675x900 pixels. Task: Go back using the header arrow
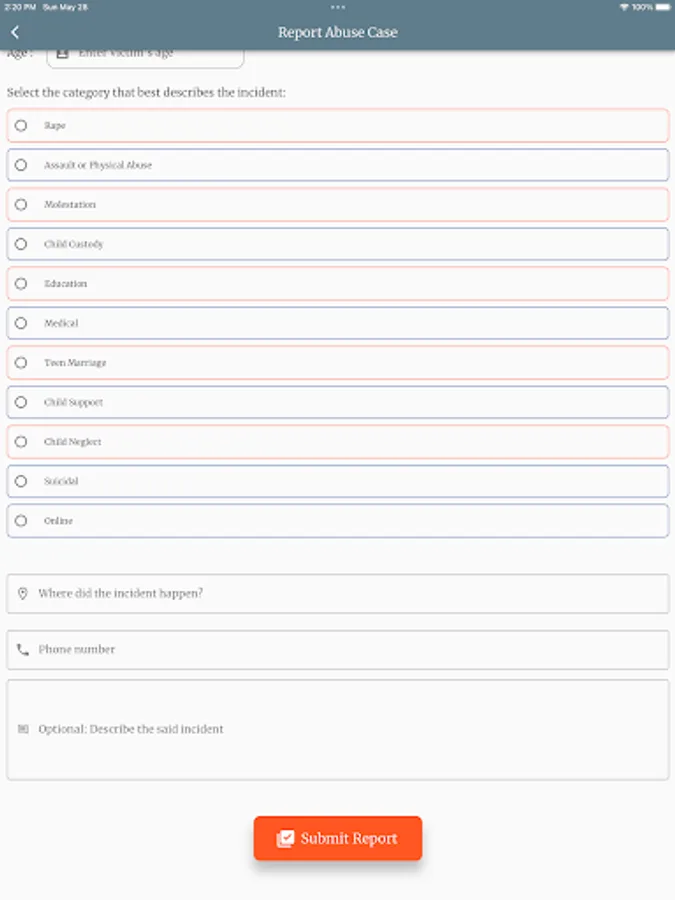(15, 33)
